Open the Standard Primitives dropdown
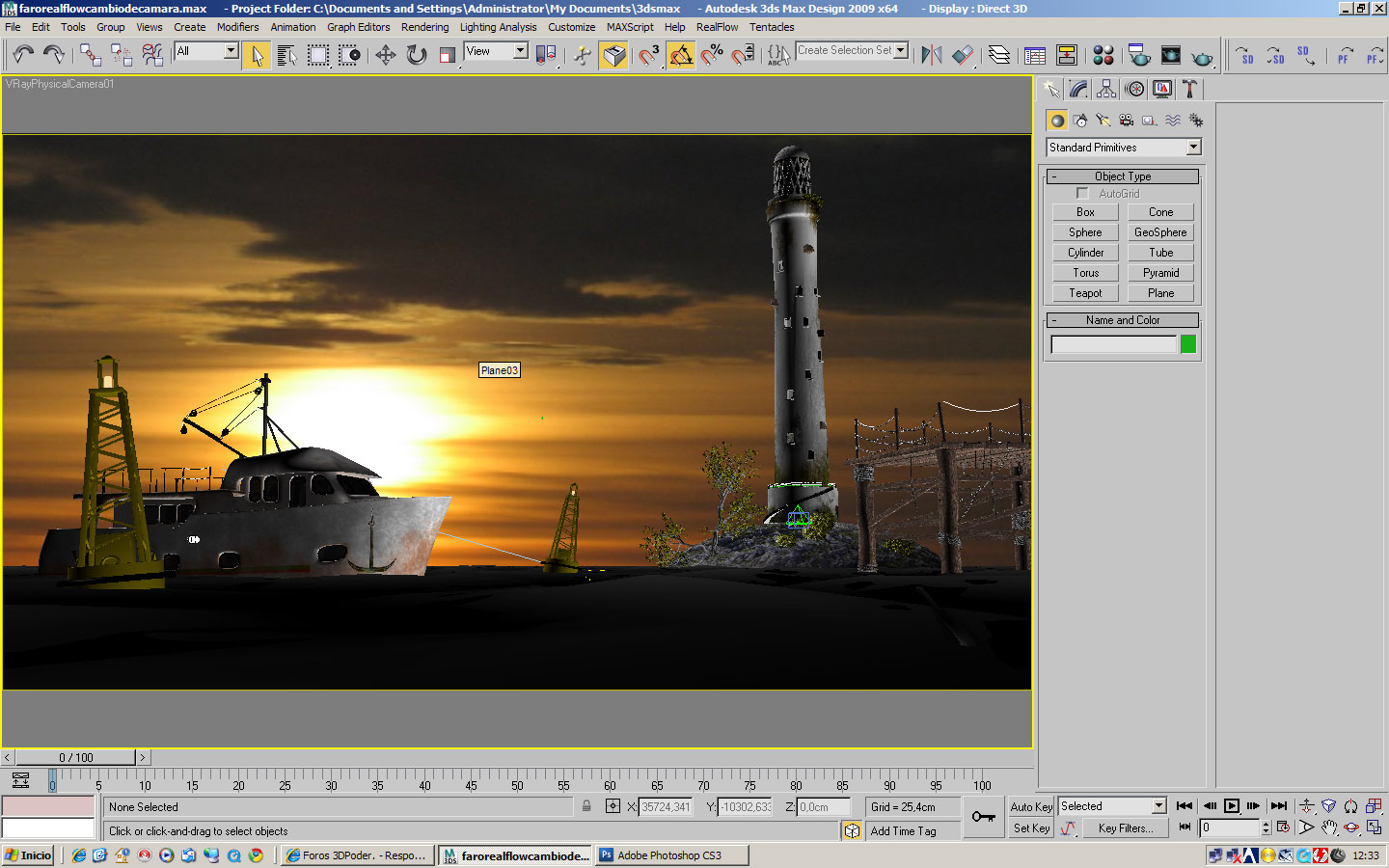The width and height of the screenshot is (1389, 868). 1193,148
